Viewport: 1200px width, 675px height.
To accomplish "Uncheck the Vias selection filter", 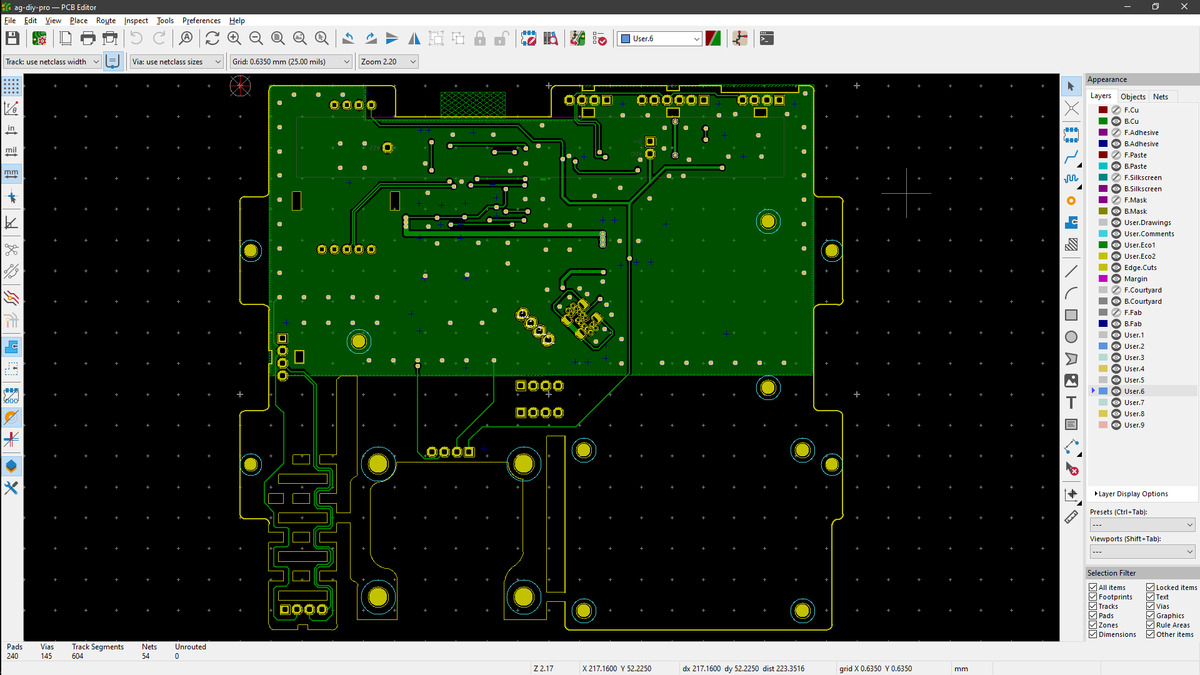I will (1150, 606).
